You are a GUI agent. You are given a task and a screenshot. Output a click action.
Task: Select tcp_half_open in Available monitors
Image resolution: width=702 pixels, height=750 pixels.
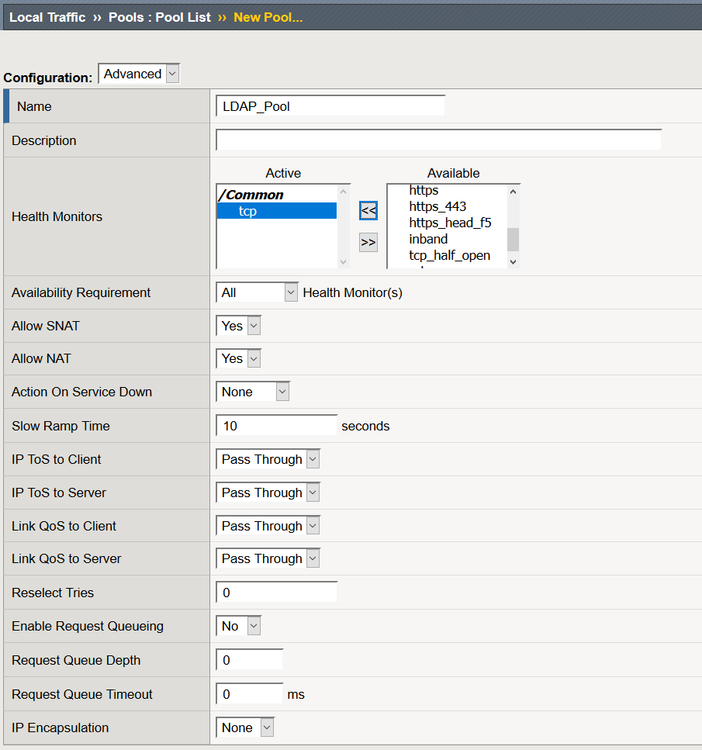coord(449,256)
